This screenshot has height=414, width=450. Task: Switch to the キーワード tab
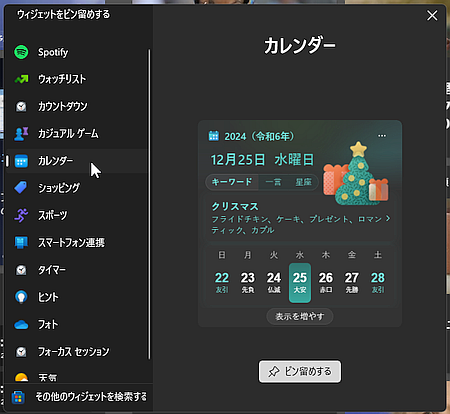pos(232,182)
